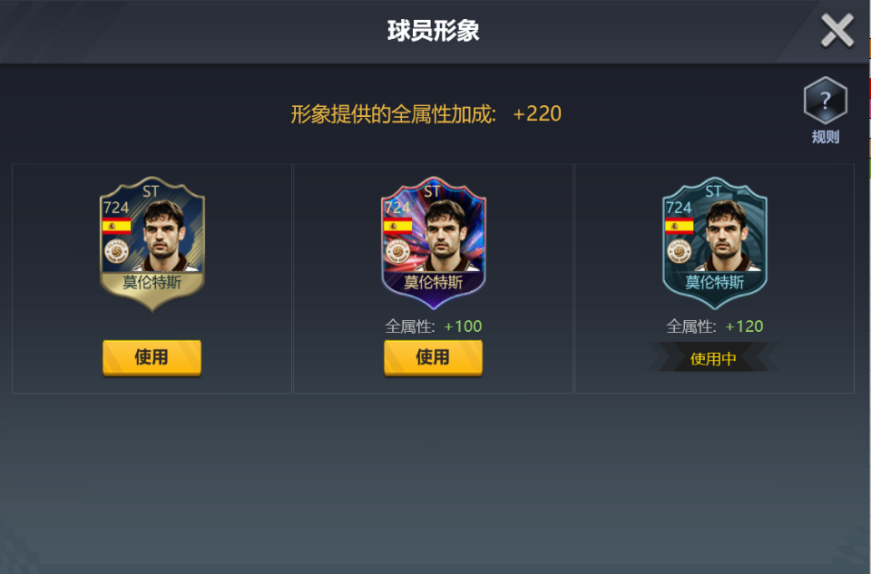The image size is (871, 574).
Task: Click the 全属性 +100 bonus text
Action: coord(433,326)
